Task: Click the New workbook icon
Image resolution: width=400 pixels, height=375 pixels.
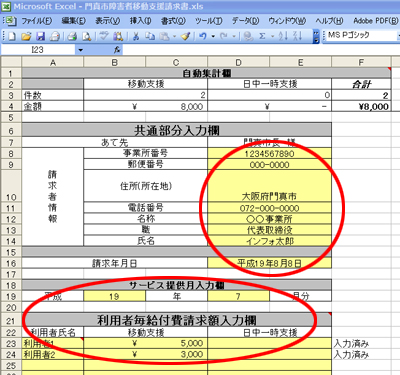Action: [x=12, y=36]
